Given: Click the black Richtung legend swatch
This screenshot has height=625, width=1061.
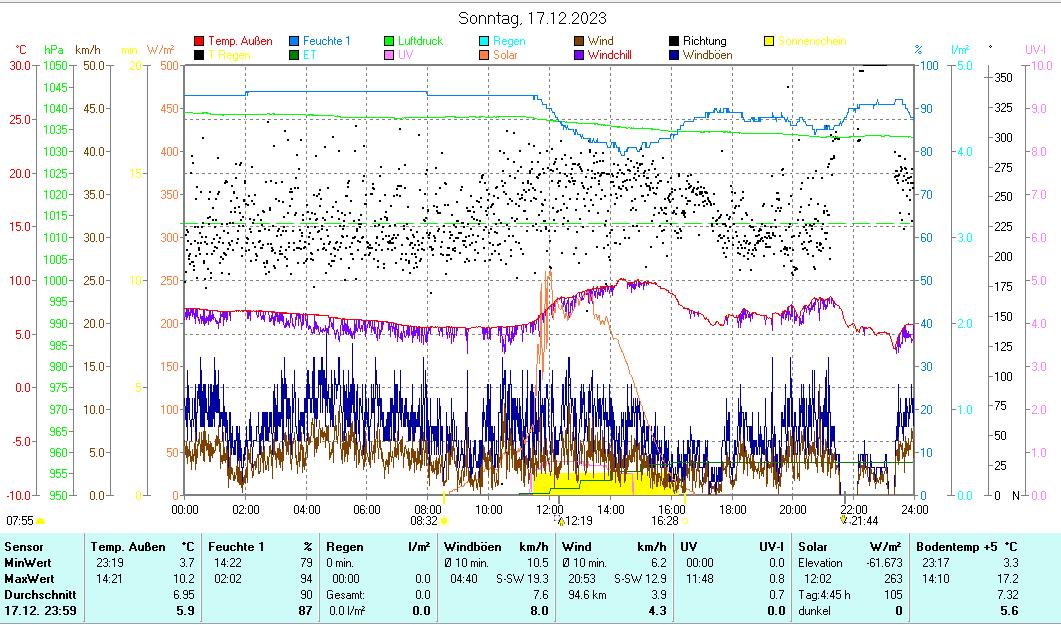Looking at the screenshot, I should pyautogui.click(x=674, y=41).
